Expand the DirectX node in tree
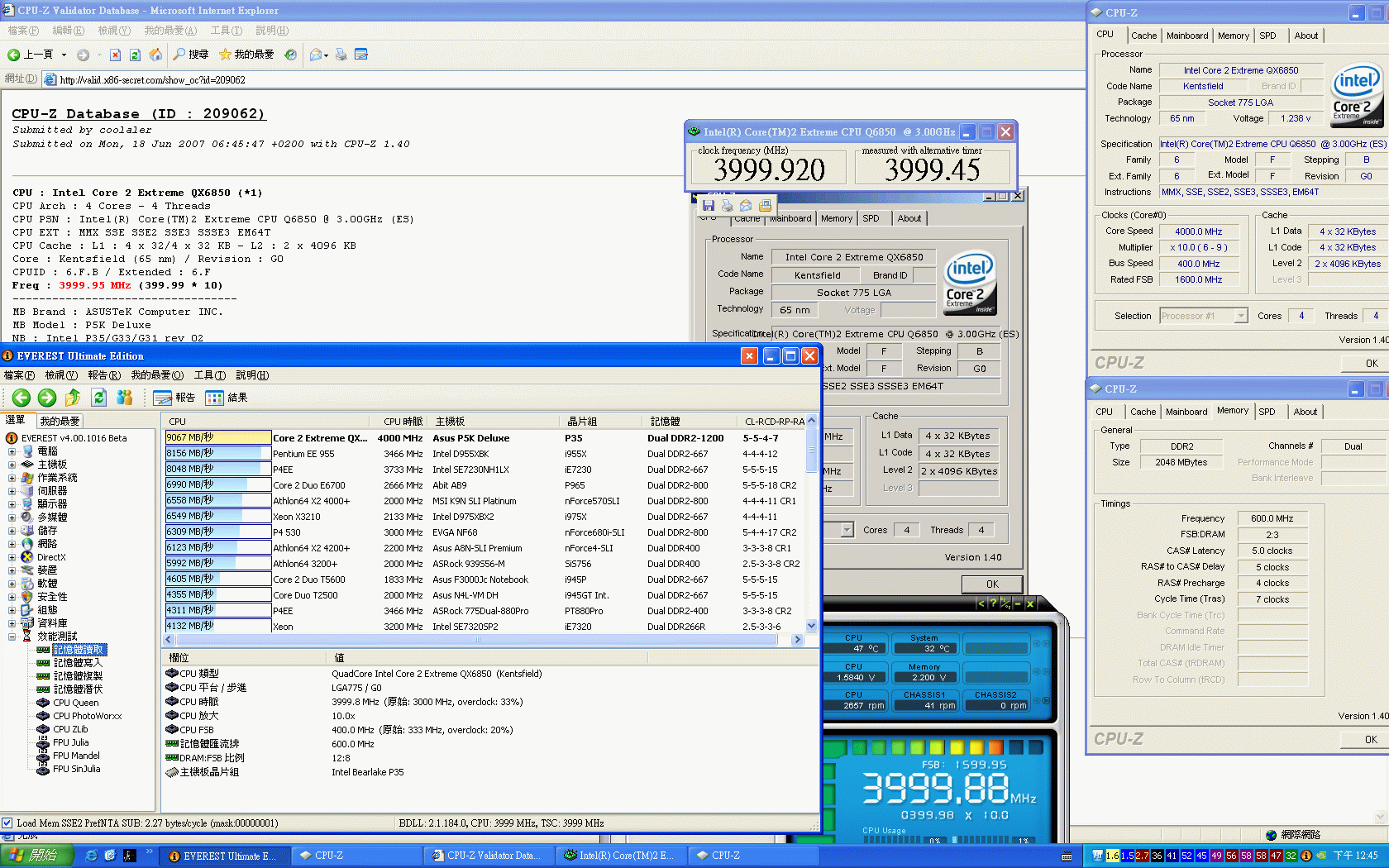This screenshot has height=868, width=1389. (x=12, y=557)
